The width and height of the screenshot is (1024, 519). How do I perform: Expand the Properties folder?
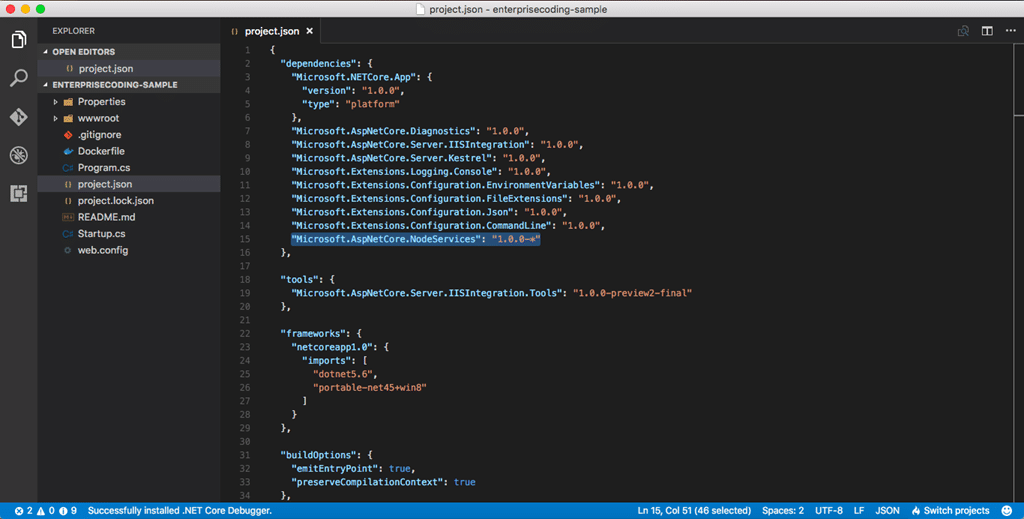tap(56, 102)
